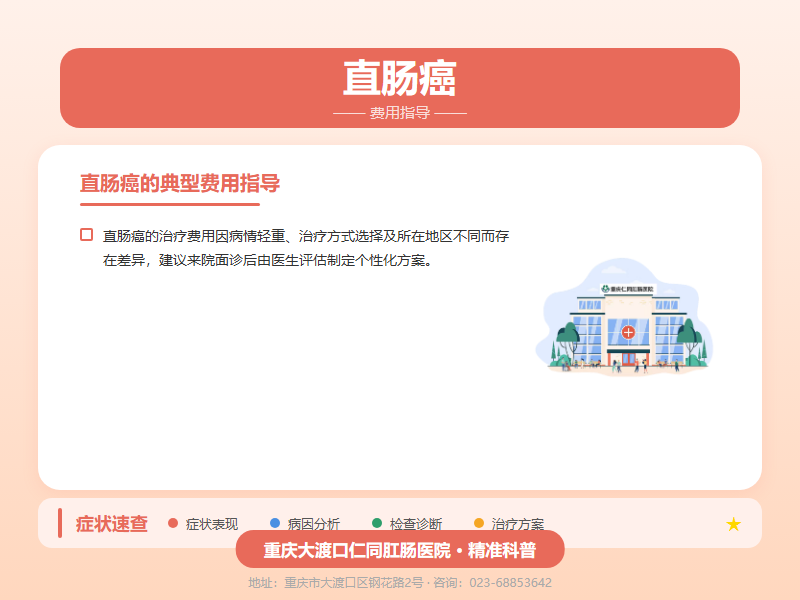This screenshot has width=800, height=600.
Task: Click the green dot beside 检查诊断
Action: [377, 523]
